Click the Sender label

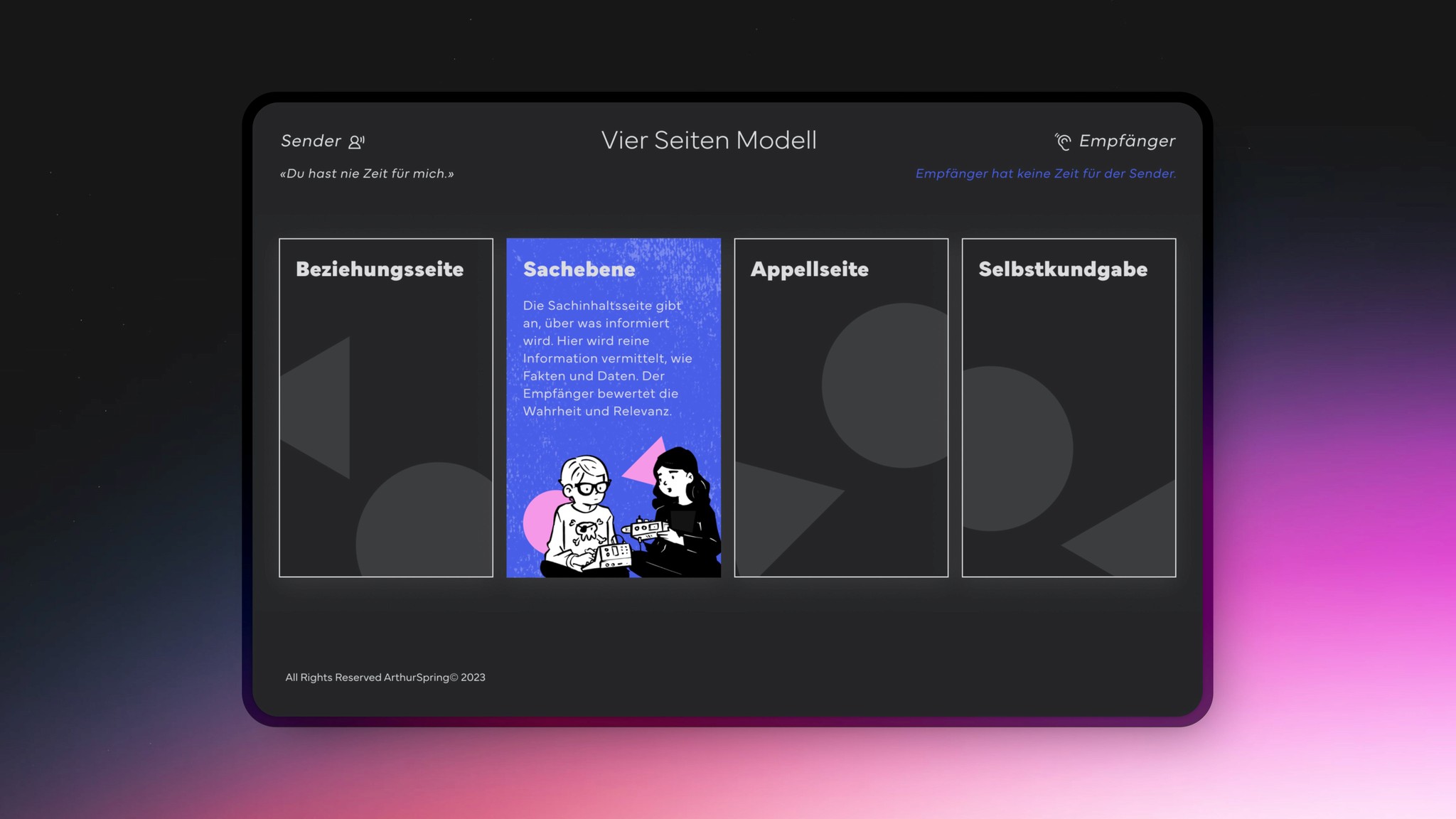(311, 141)
